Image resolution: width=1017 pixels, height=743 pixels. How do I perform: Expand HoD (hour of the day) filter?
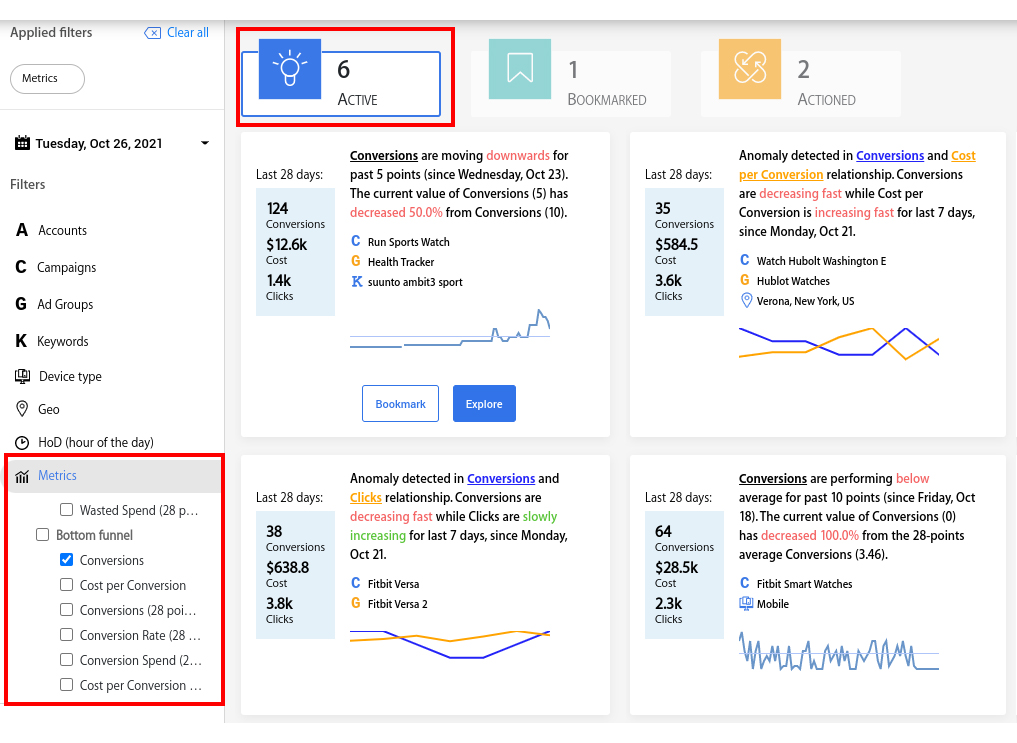pyautogui.click(x=96, y=442)
